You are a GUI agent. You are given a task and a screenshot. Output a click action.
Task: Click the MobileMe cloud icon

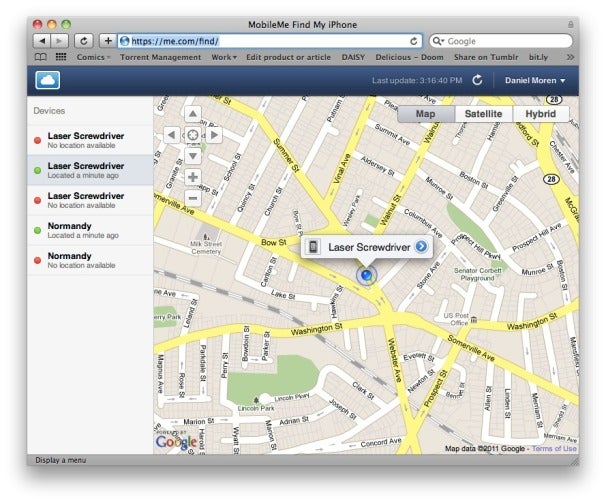point(48,80)
